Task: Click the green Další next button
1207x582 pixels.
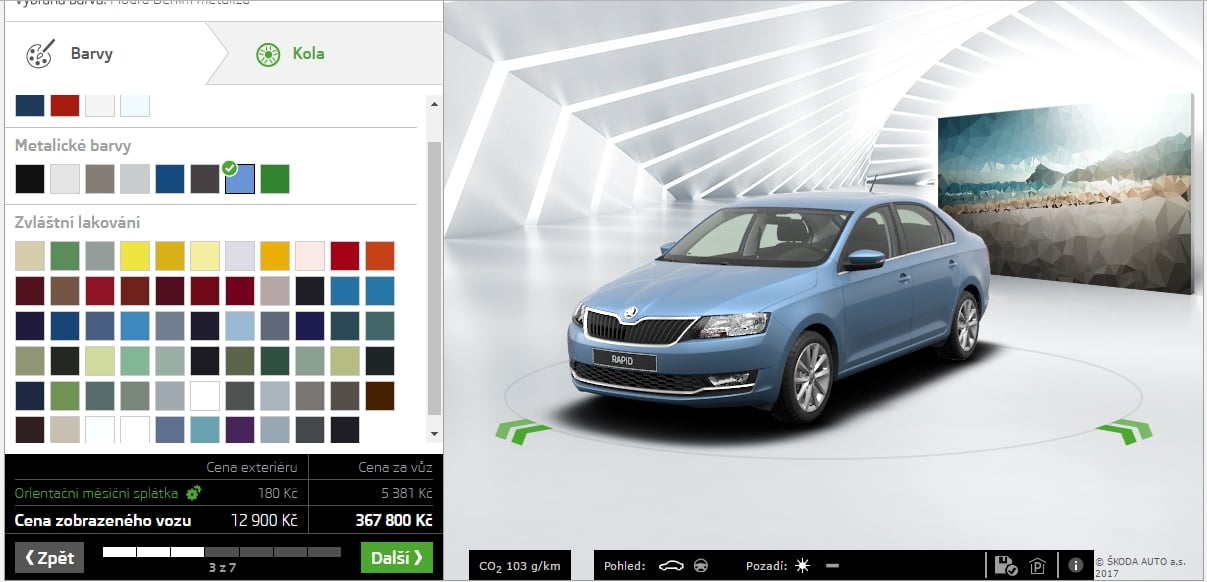Action: (397, 558)
